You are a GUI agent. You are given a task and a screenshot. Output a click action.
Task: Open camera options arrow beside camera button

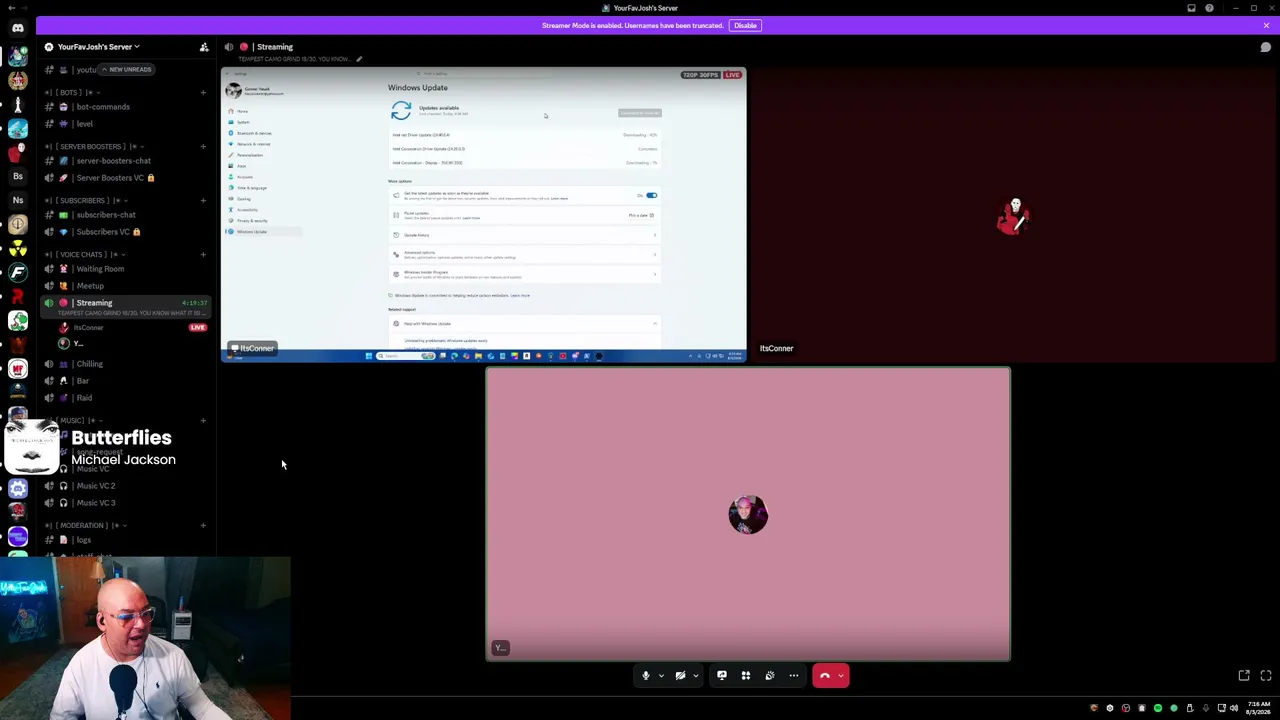[696, 676]
